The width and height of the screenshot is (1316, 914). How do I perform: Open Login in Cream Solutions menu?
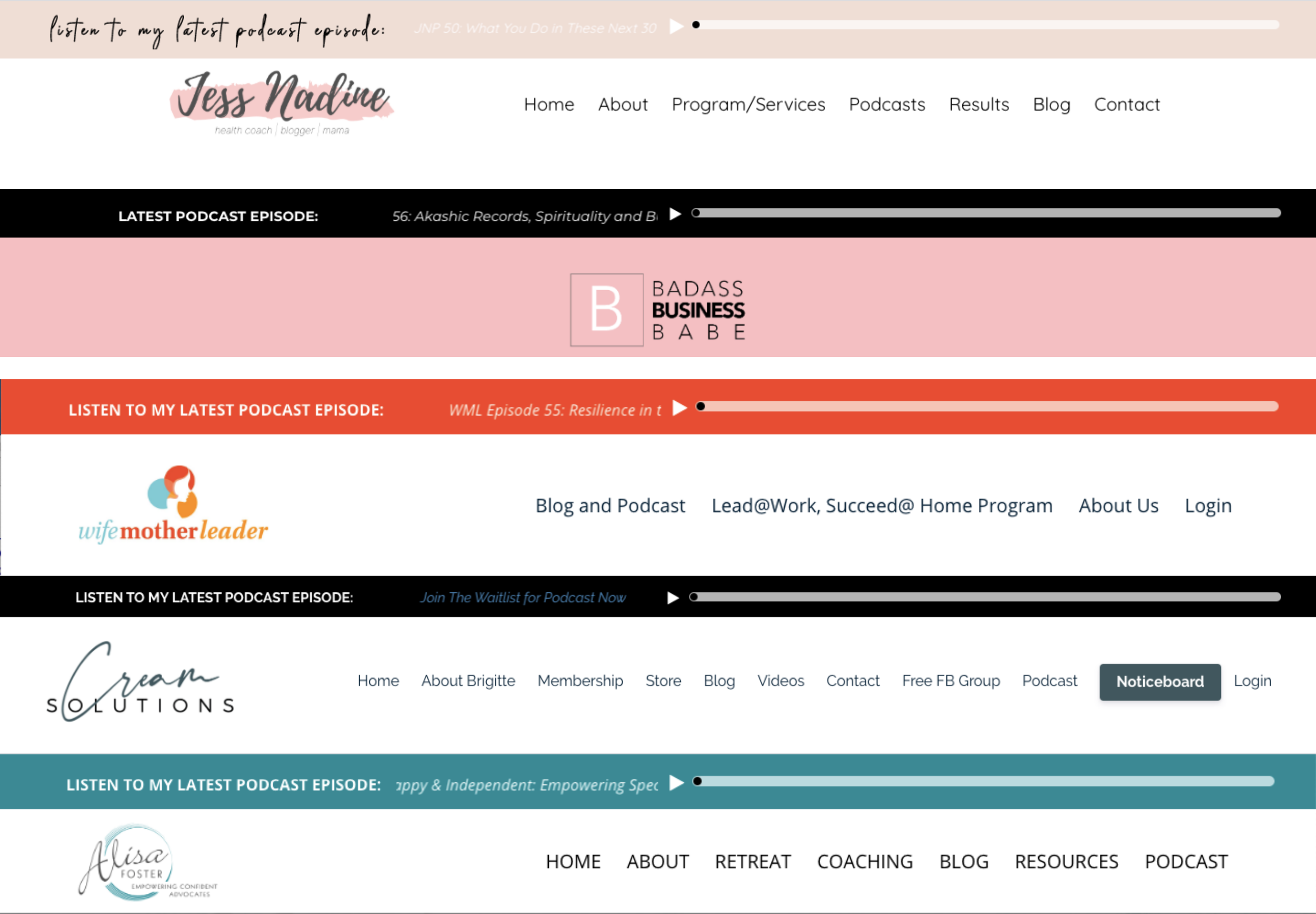pyautogui.click(x=1252, y=681)
